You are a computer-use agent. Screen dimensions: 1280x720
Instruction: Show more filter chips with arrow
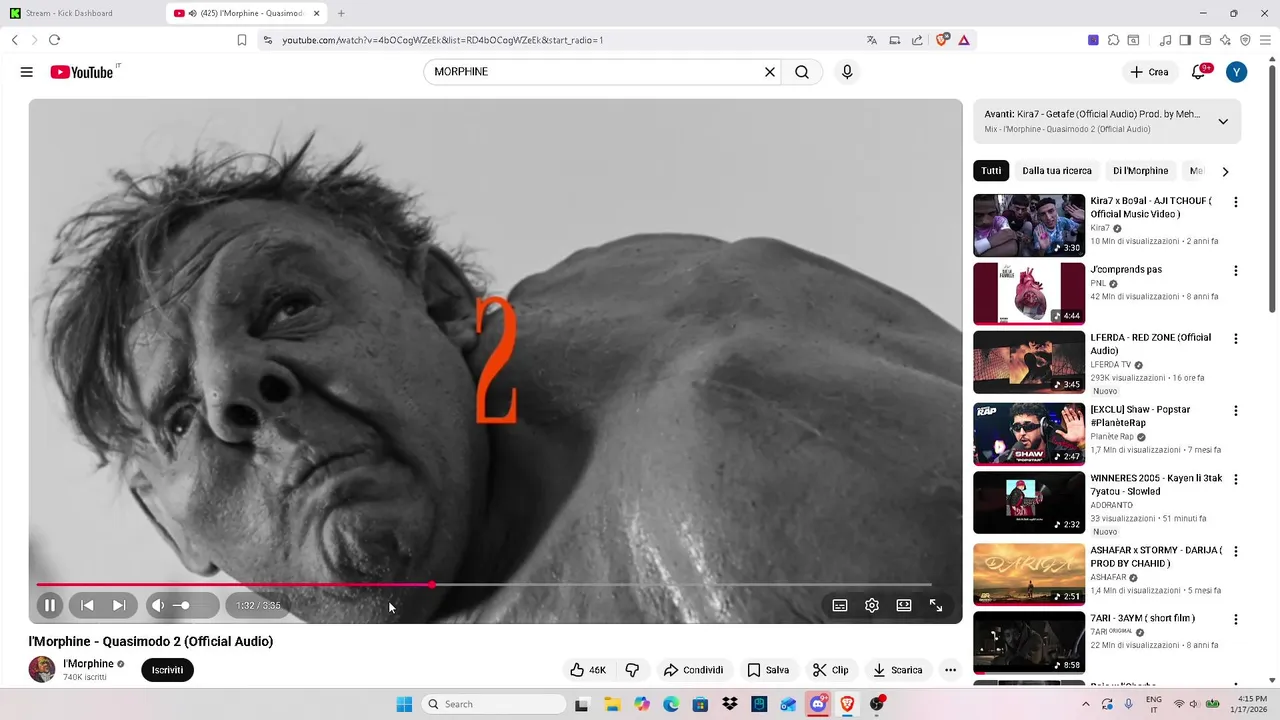point(1225,171)
